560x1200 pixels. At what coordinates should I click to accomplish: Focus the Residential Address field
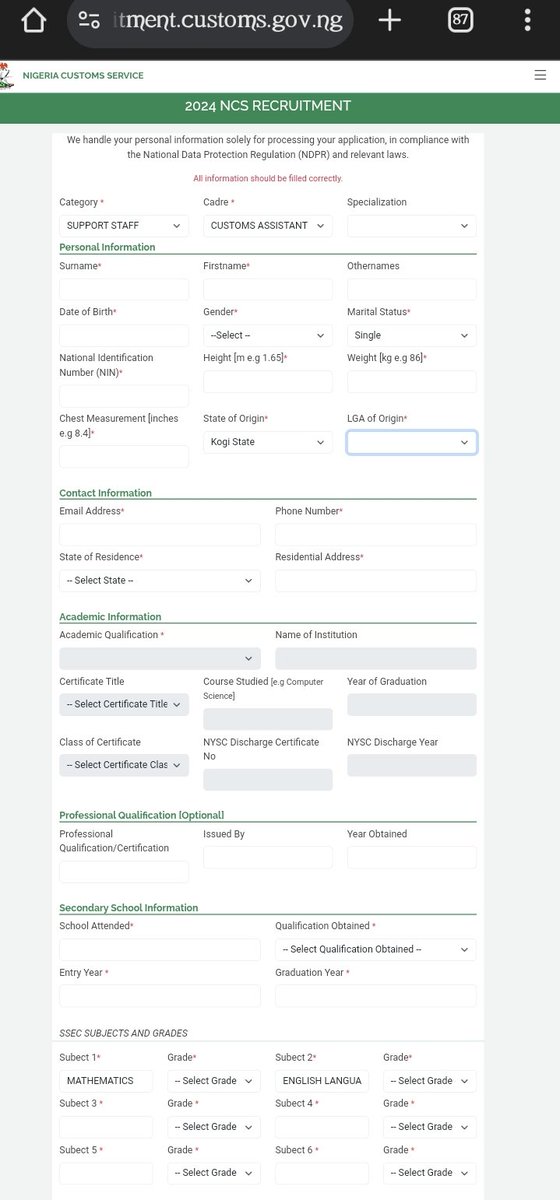tap(376, 580)
